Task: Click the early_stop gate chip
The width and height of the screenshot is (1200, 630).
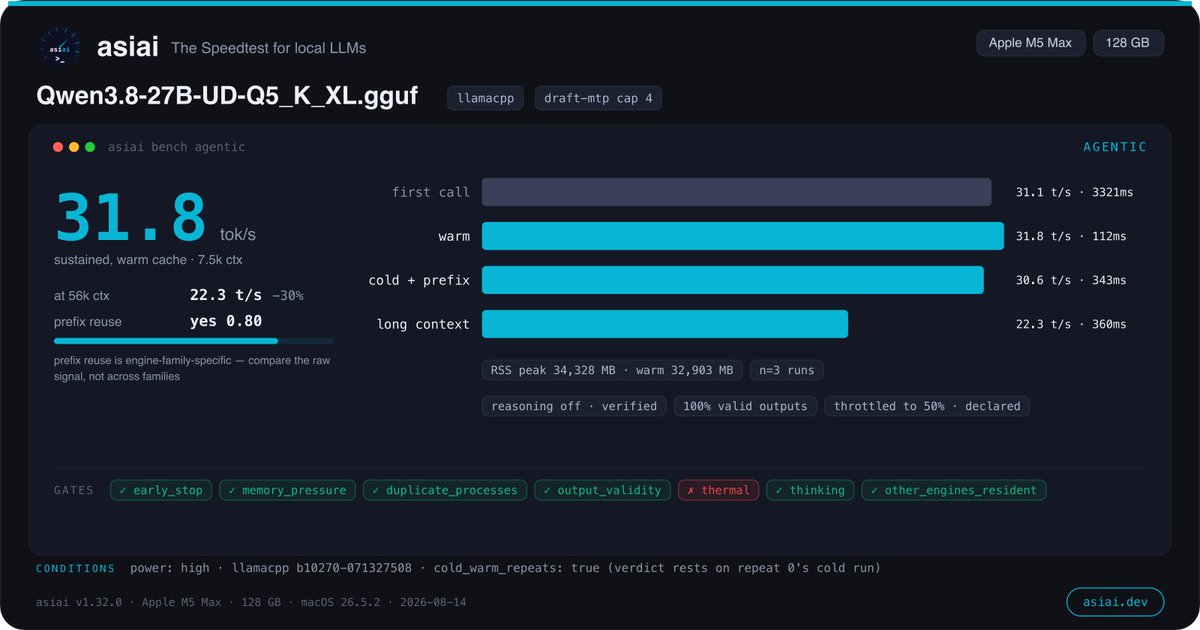Action: (x=160, y=490)
